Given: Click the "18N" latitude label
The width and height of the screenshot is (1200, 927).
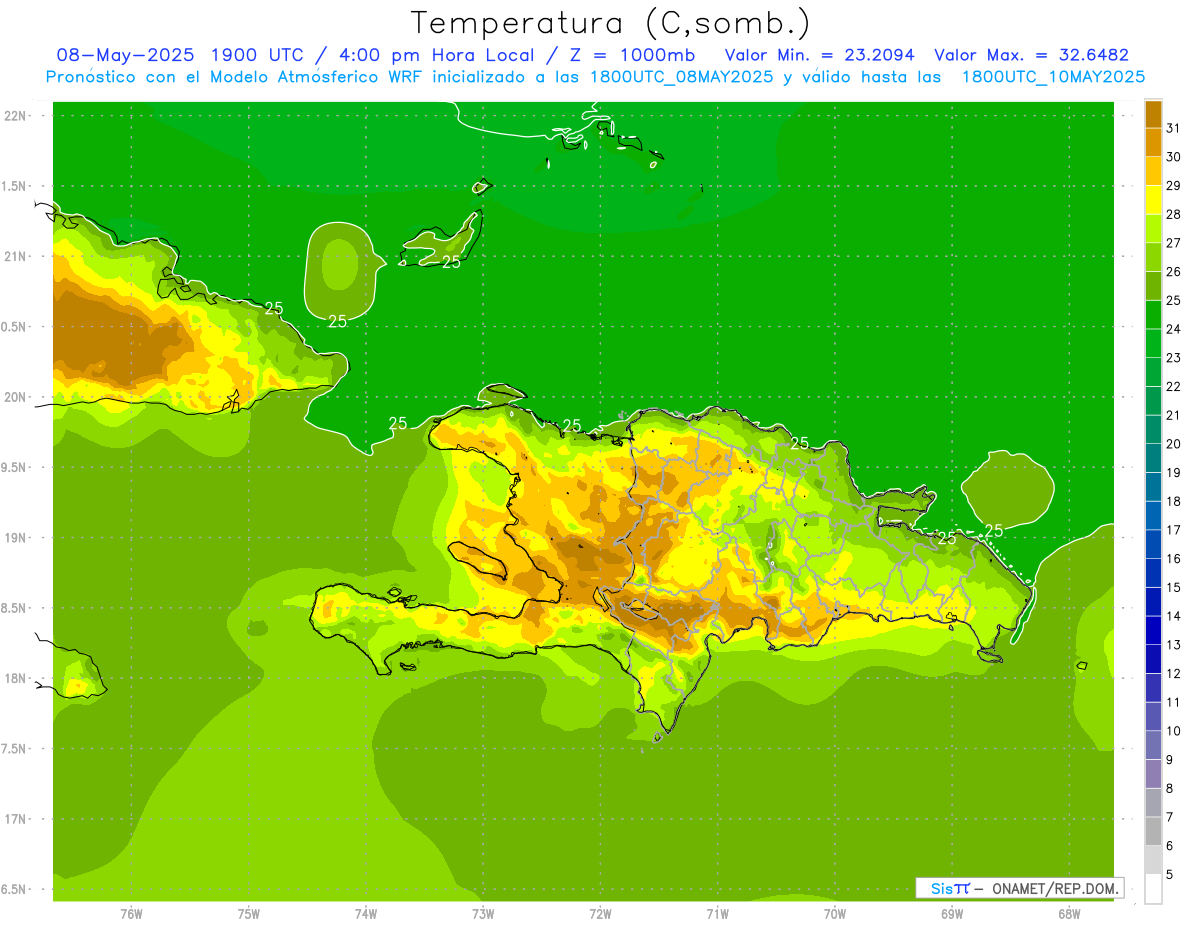Looking at the screenshot, I should pyautogui.click(x=17, y=678).
